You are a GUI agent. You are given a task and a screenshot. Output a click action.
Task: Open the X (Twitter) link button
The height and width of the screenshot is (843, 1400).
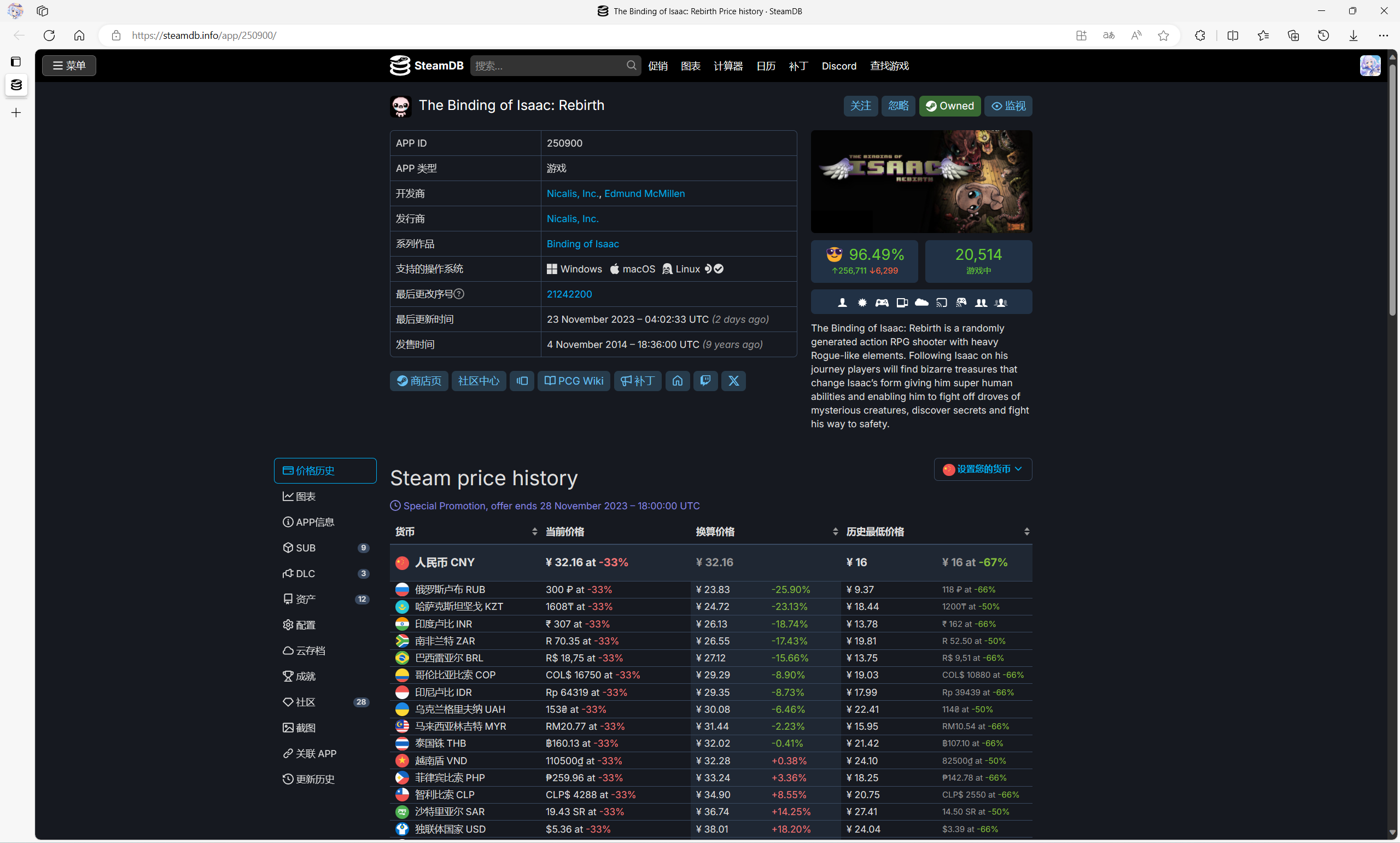pos(733,381)
